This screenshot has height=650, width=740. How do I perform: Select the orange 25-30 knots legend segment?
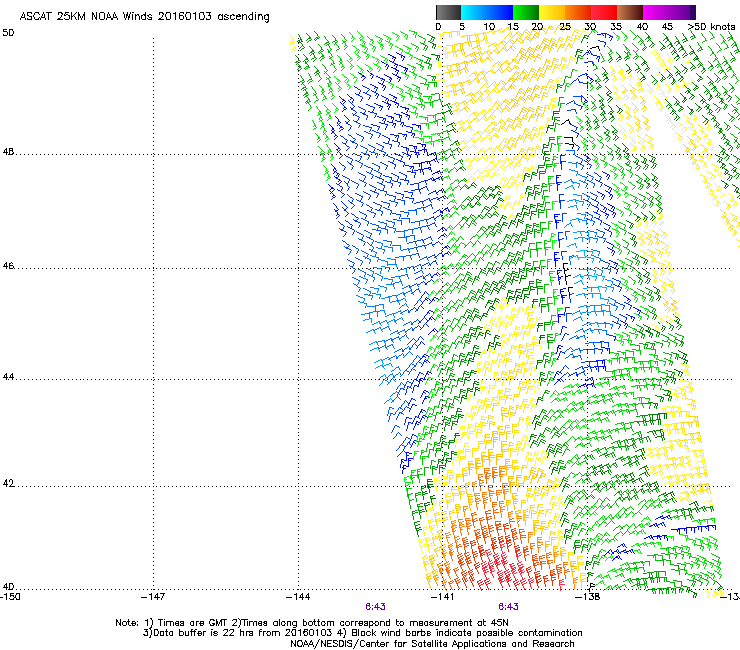578,12
